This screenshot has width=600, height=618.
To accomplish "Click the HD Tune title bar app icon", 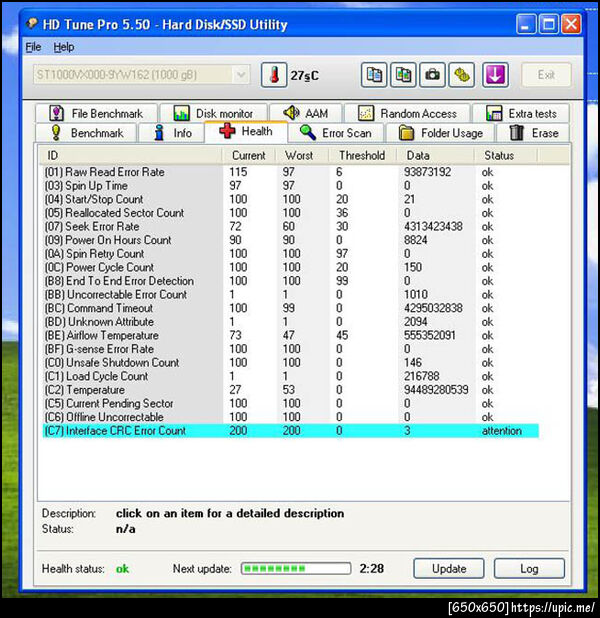I will pos(32,24).
